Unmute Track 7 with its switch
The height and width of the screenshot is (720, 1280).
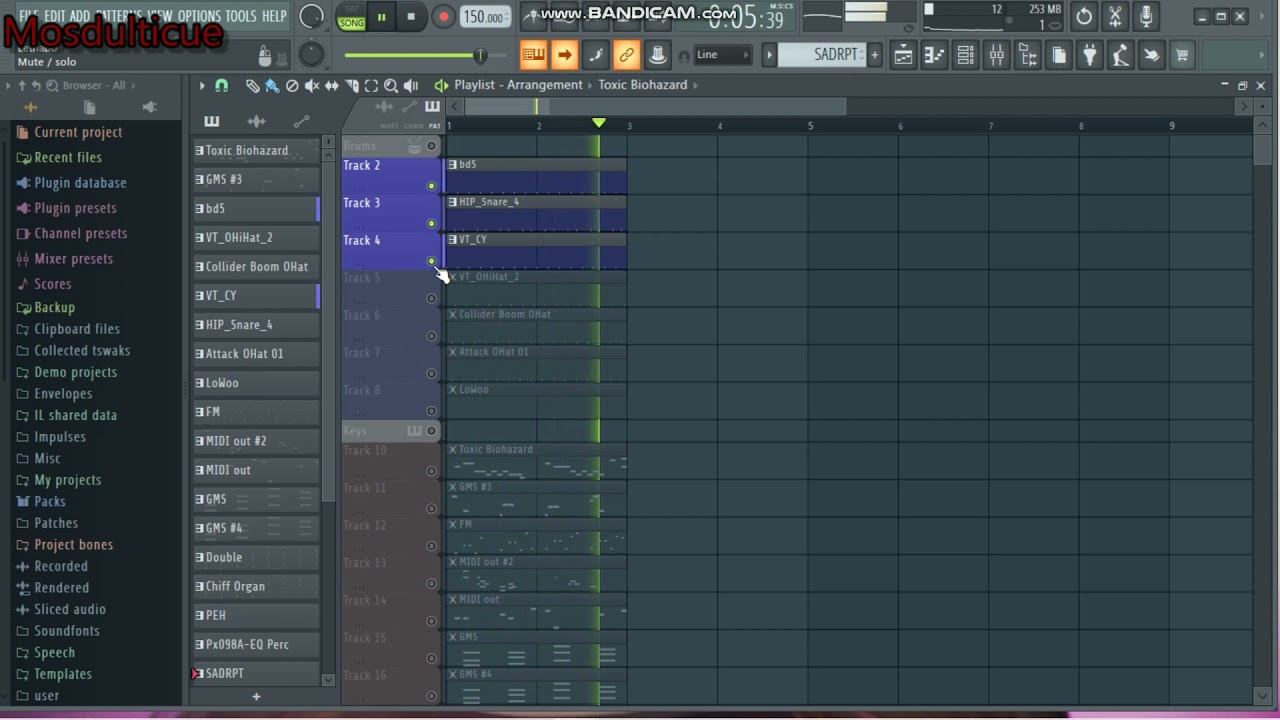coord(431,373)
